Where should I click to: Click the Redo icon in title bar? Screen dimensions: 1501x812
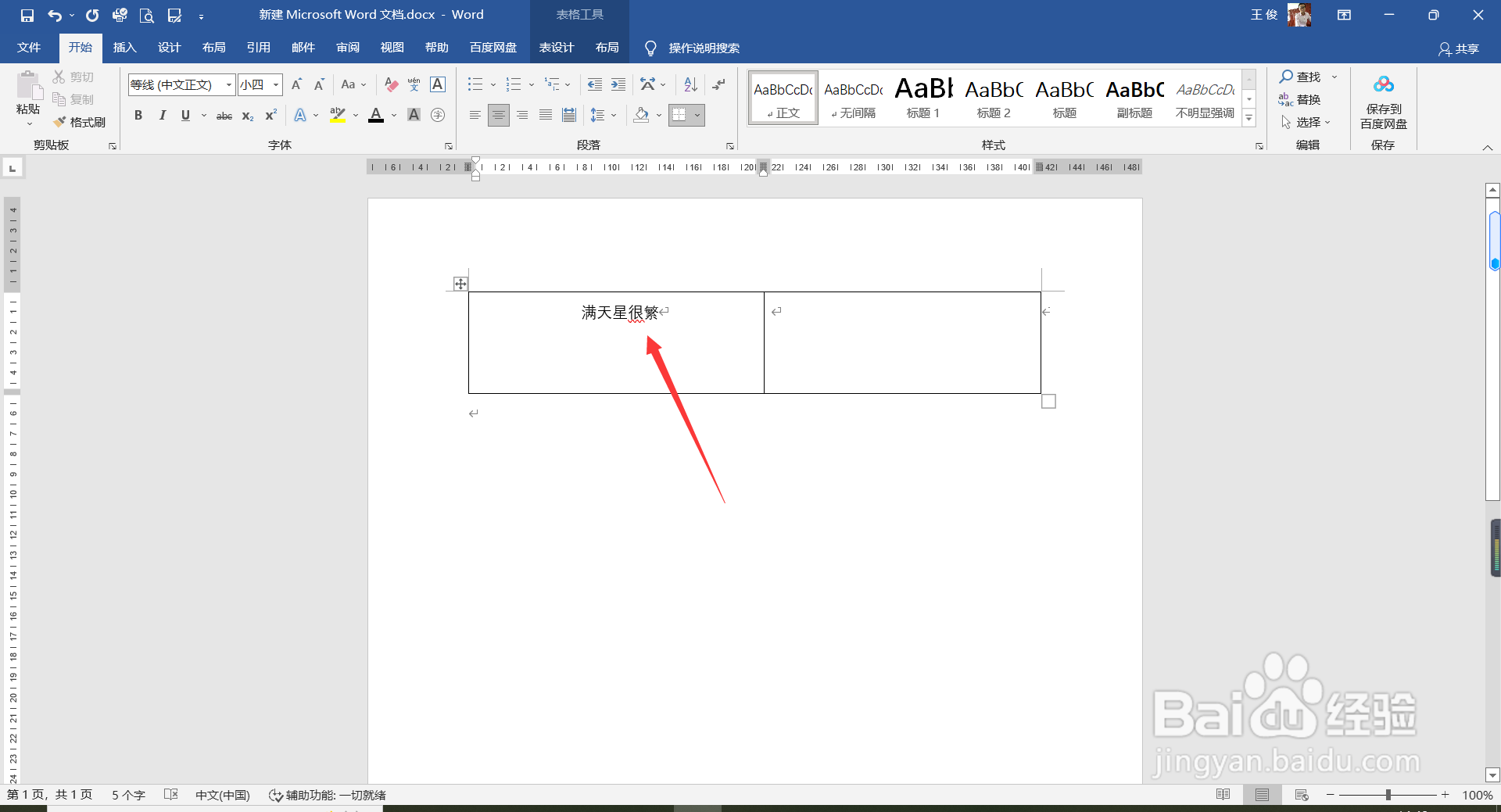(x=92, y=15)
